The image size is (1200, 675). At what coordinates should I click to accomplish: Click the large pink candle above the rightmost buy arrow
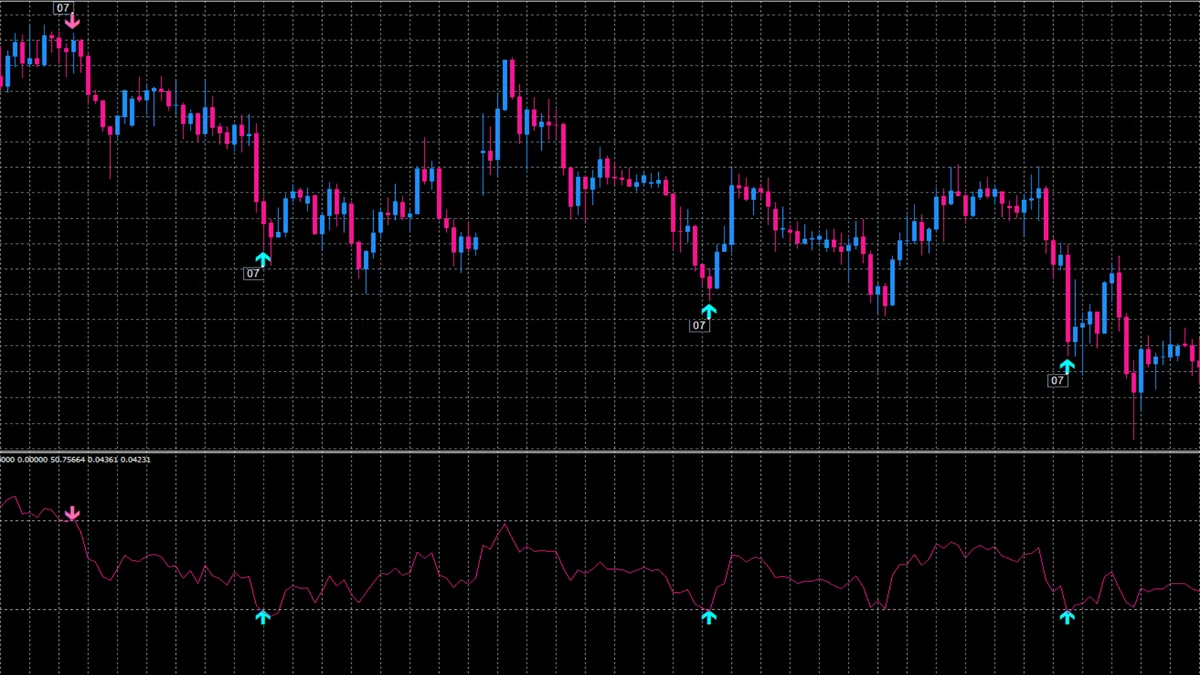tap(1068, 298)
